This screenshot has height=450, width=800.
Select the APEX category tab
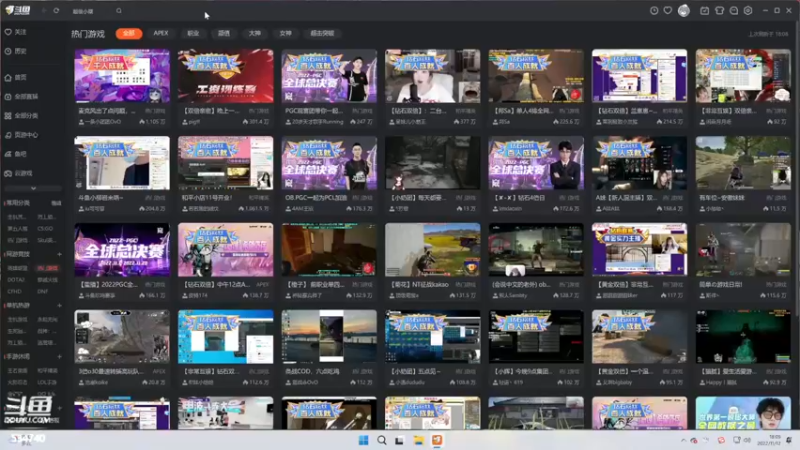pos(161,33)
